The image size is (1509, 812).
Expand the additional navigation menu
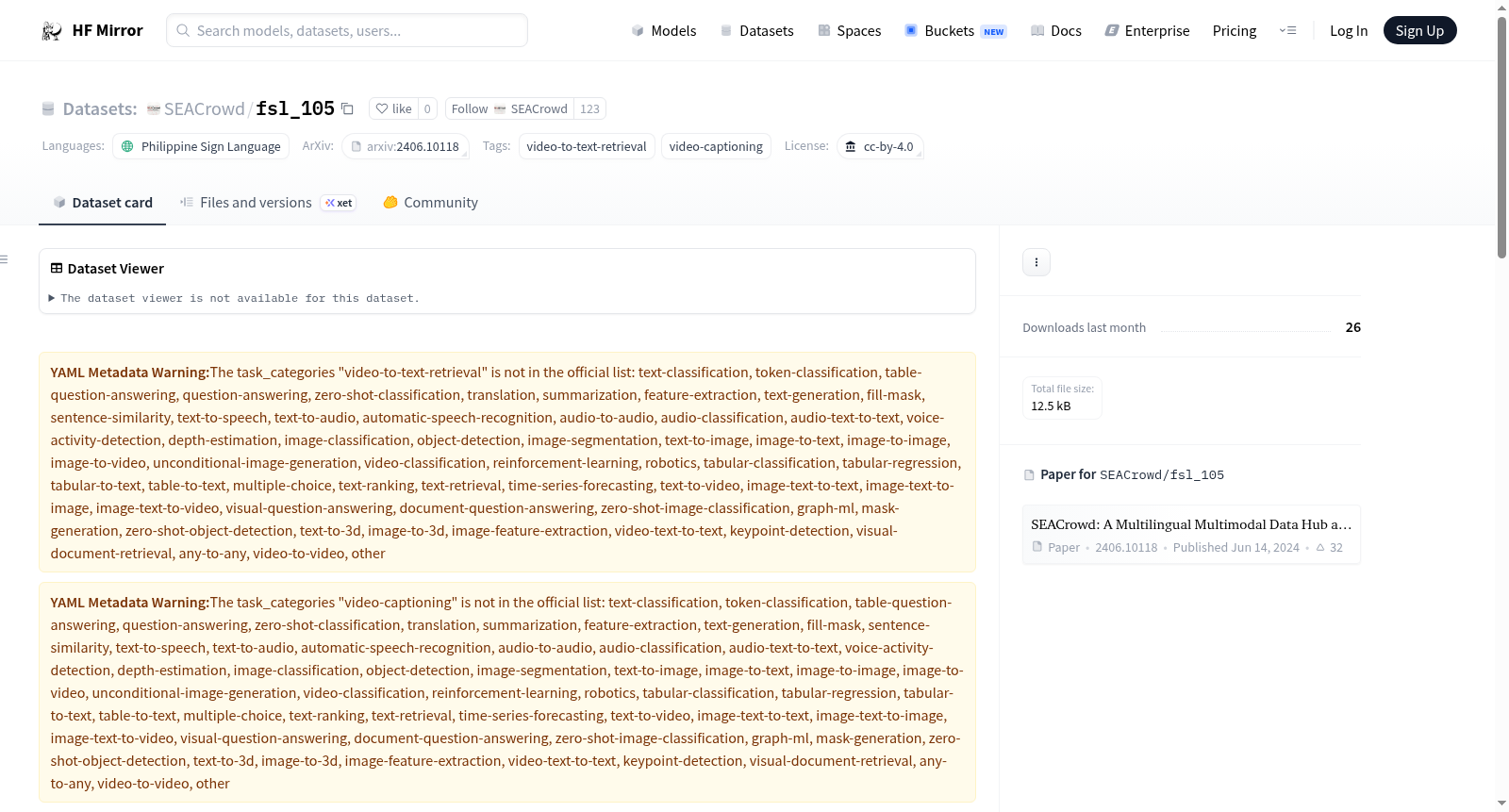(x=1287, y=30)
